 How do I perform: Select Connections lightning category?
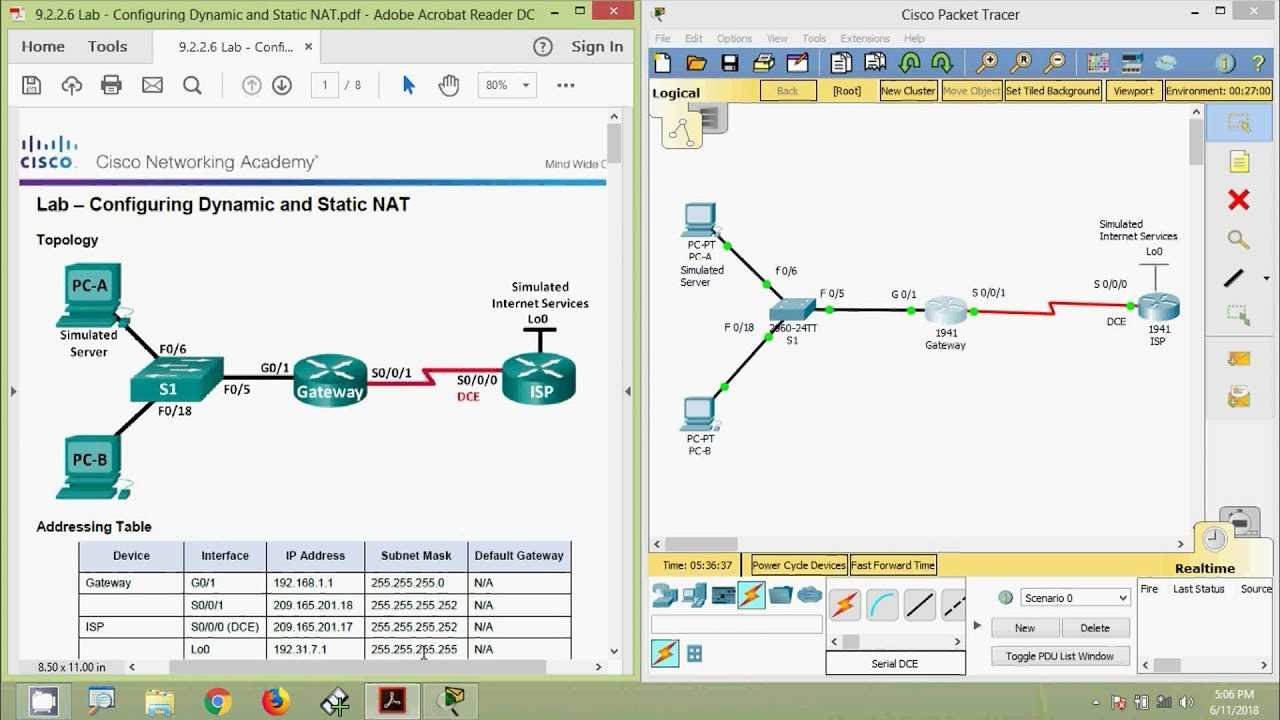click(751, 596)
